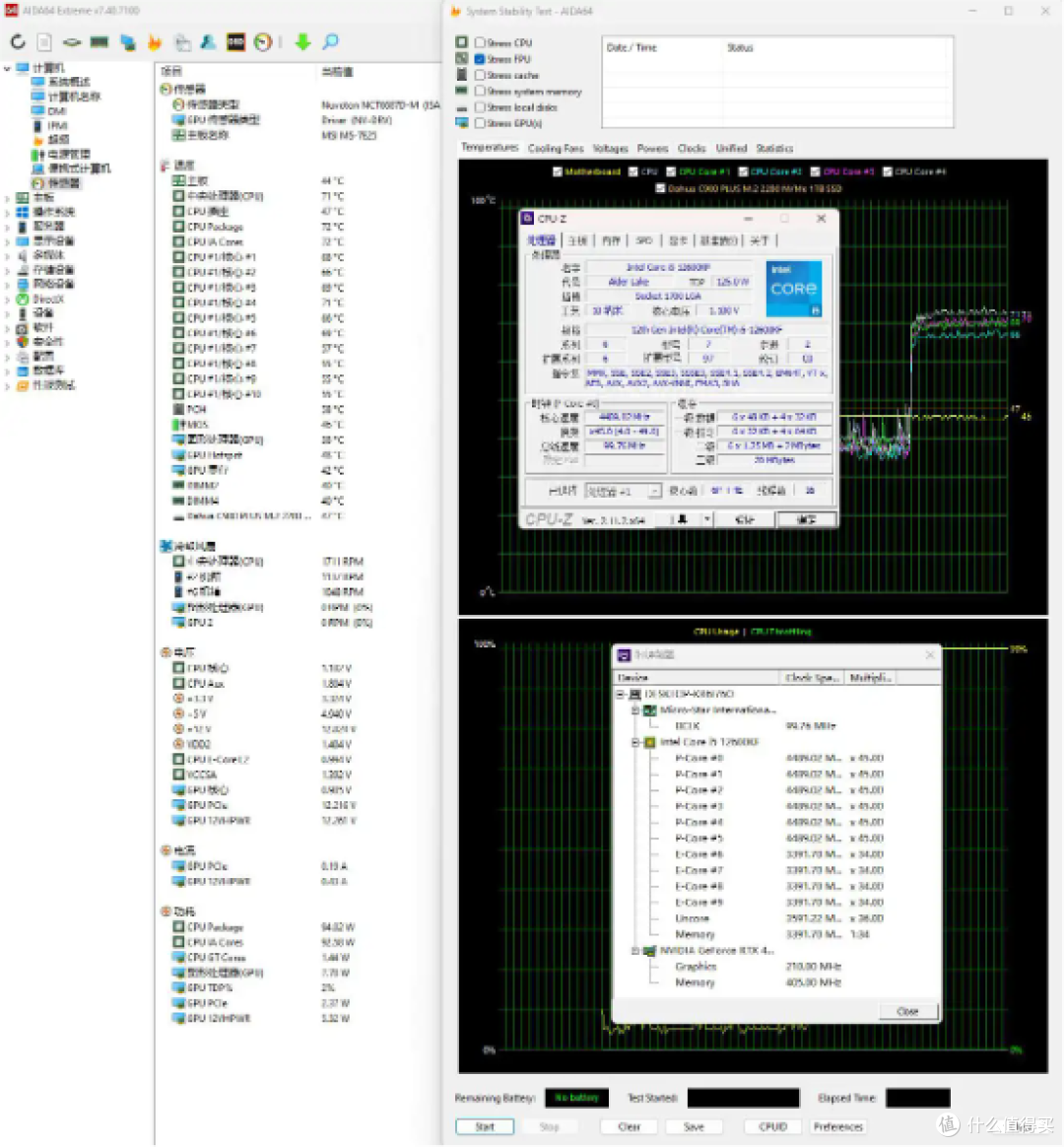Collapse the 计算机 root node in tree
Image resolution: width=1064 pixels, height=1147 pixels.
7,68
